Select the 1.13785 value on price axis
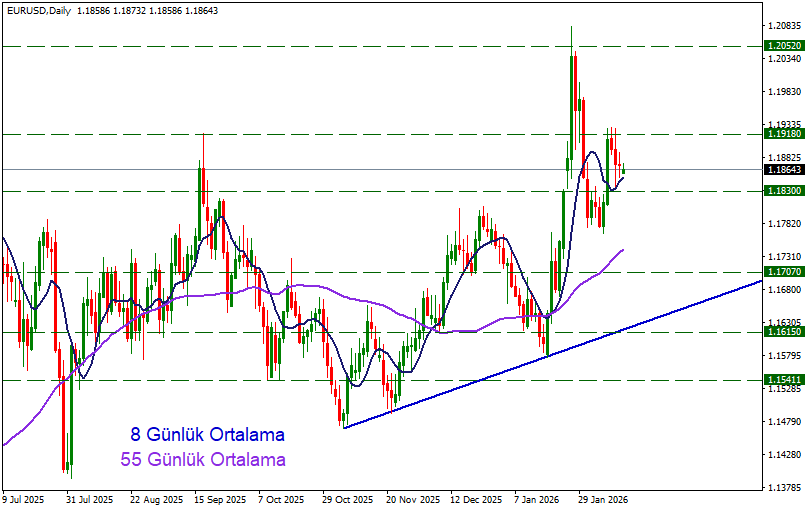 (782, 489)
